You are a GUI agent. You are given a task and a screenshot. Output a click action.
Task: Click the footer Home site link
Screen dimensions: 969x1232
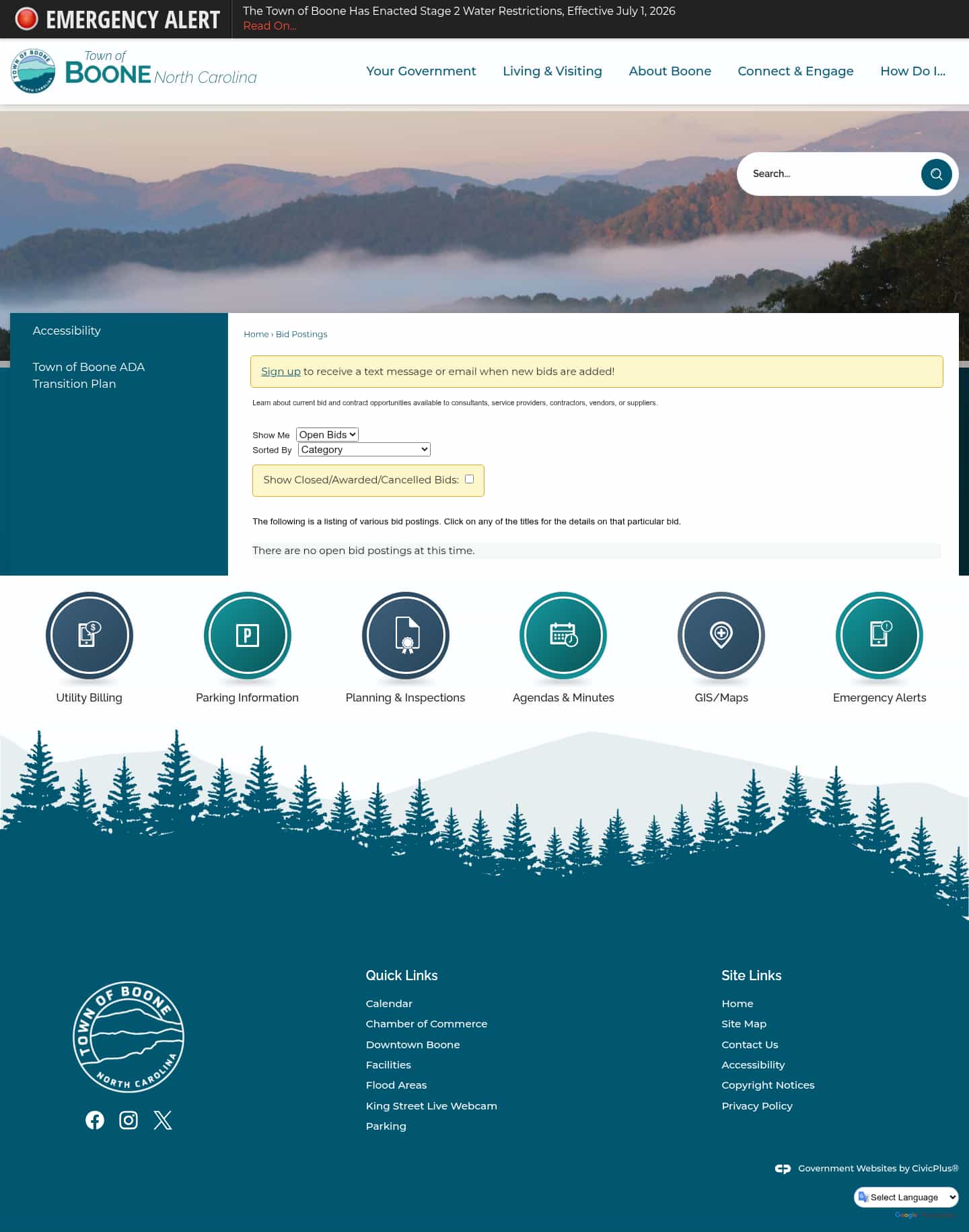click(738, 1003)
